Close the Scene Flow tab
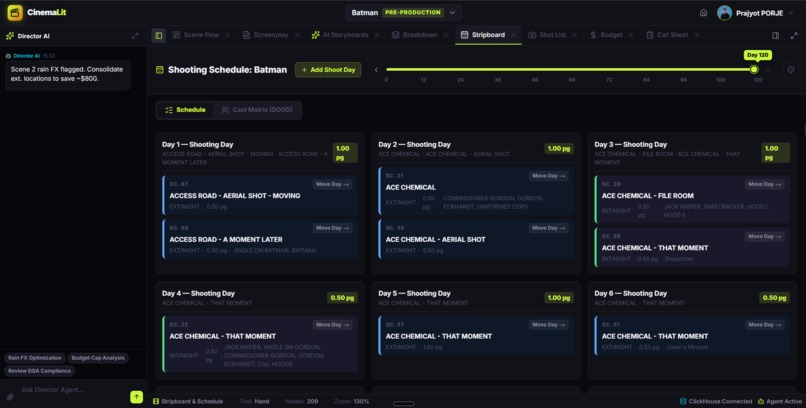The width and height of the screenshot is (806, 408). point(228,35)
